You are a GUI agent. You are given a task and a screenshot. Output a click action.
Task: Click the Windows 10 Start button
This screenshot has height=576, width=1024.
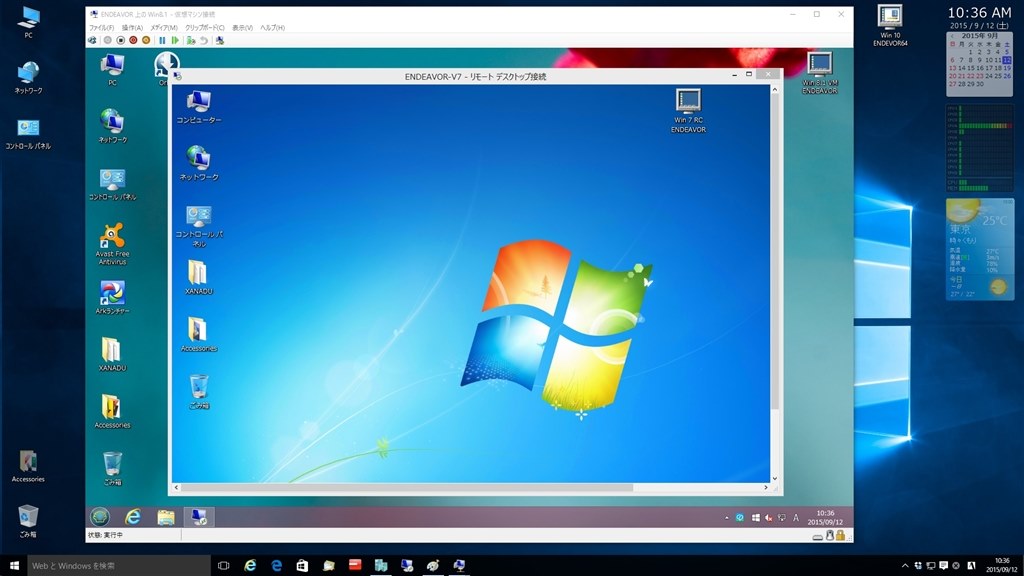point(14,566)
